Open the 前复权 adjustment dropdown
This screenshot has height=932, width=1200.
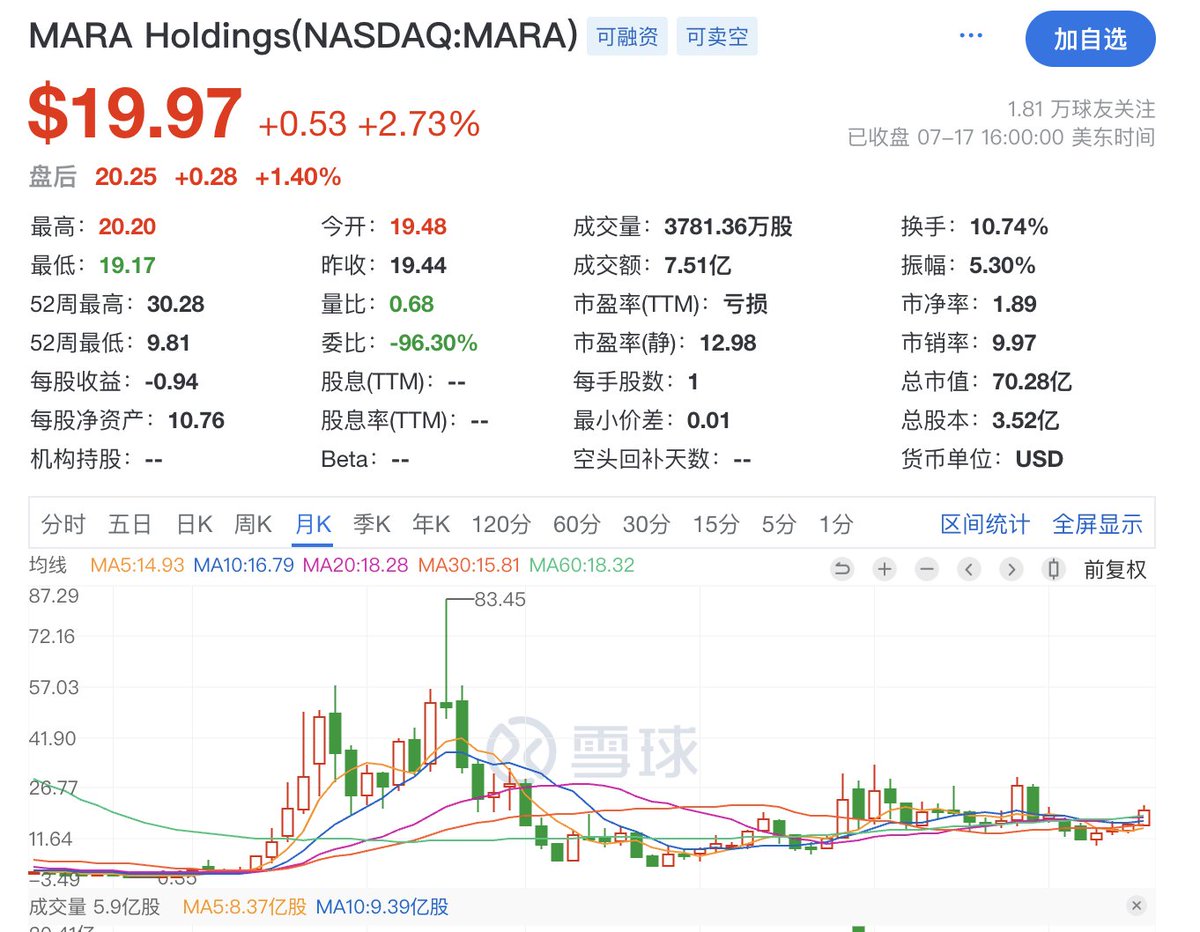point(1115,570)
